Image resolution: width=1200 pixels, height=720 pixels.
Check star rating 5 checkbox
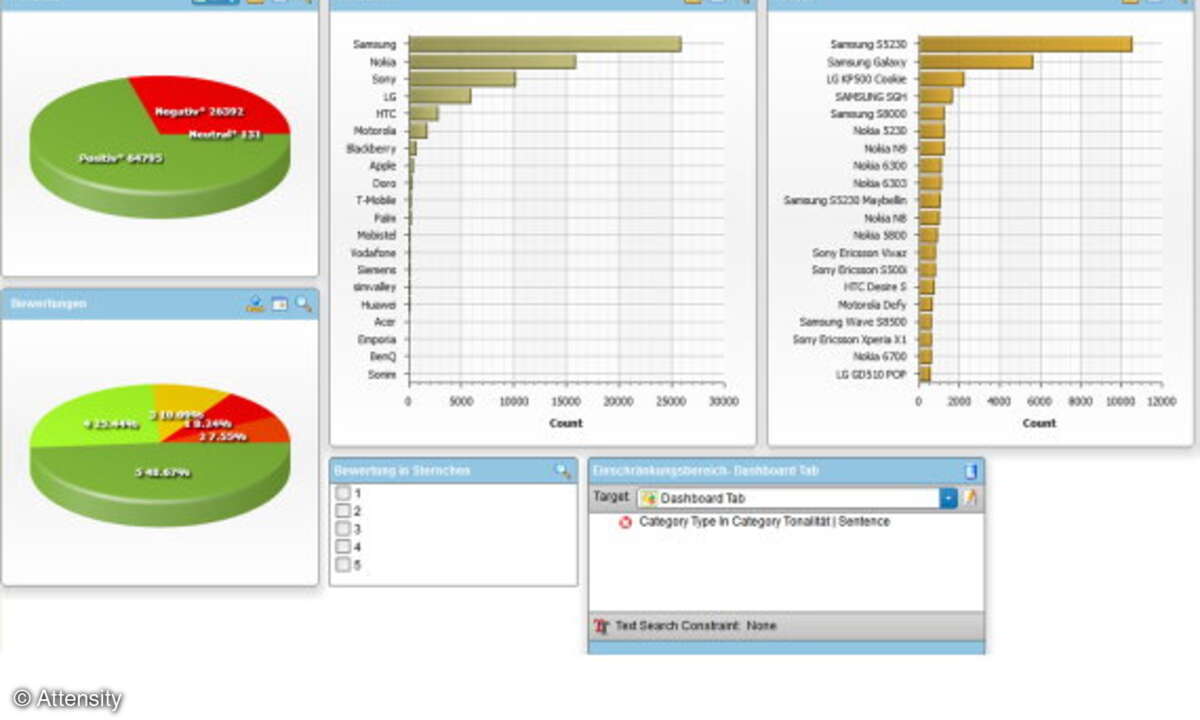click(x=343, y=565)
